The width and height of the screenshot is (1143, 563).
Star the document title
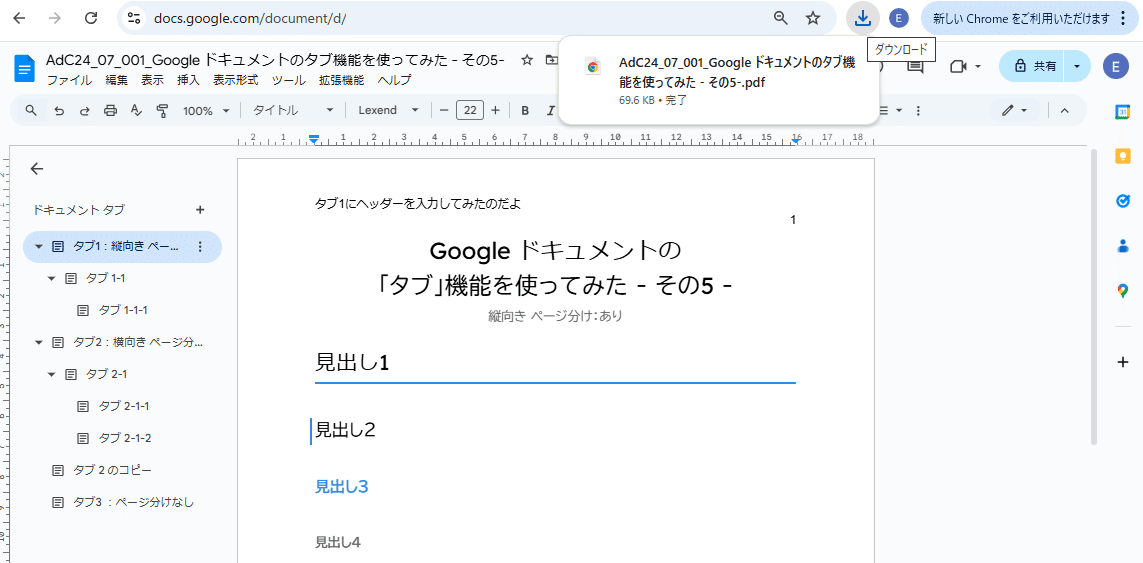click(x=526, y=60)
